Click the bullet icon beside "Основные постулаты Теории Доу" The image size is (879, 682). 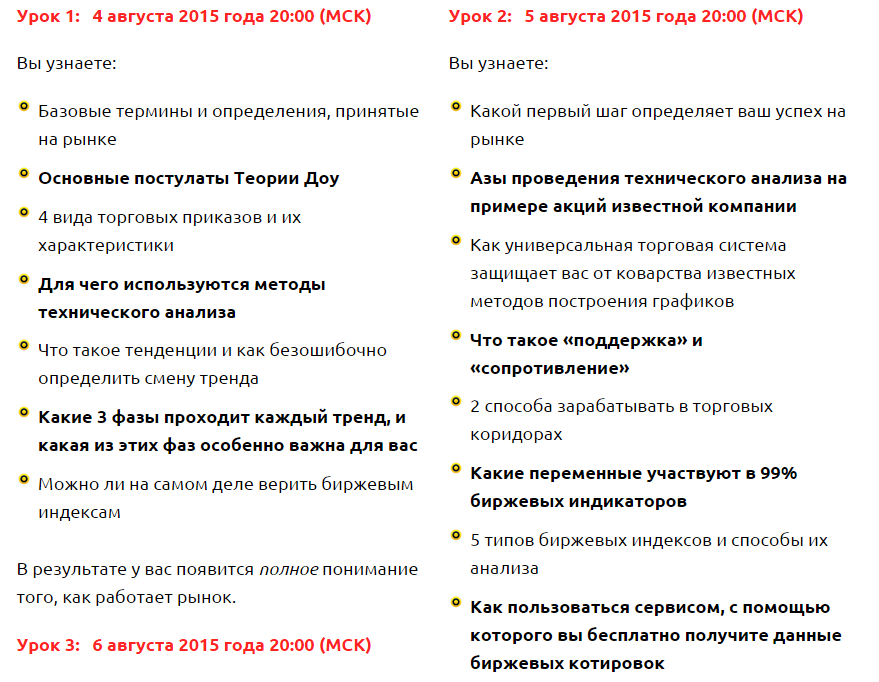[23, 174]
